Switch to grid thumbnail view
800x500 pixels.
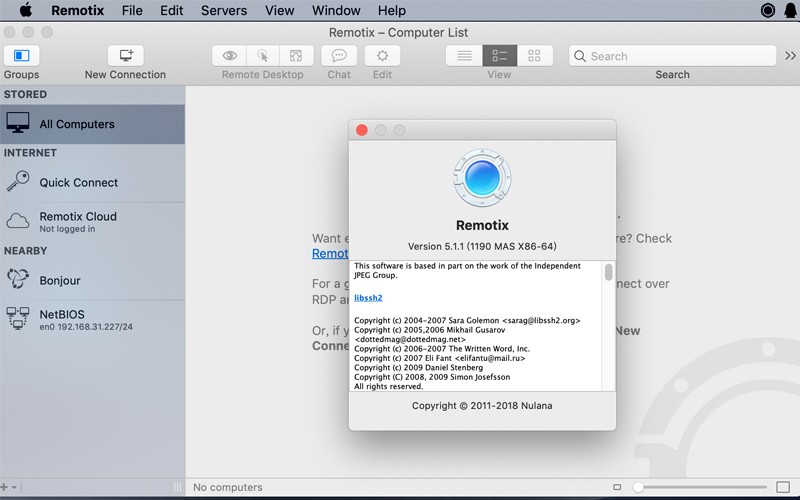534,56
